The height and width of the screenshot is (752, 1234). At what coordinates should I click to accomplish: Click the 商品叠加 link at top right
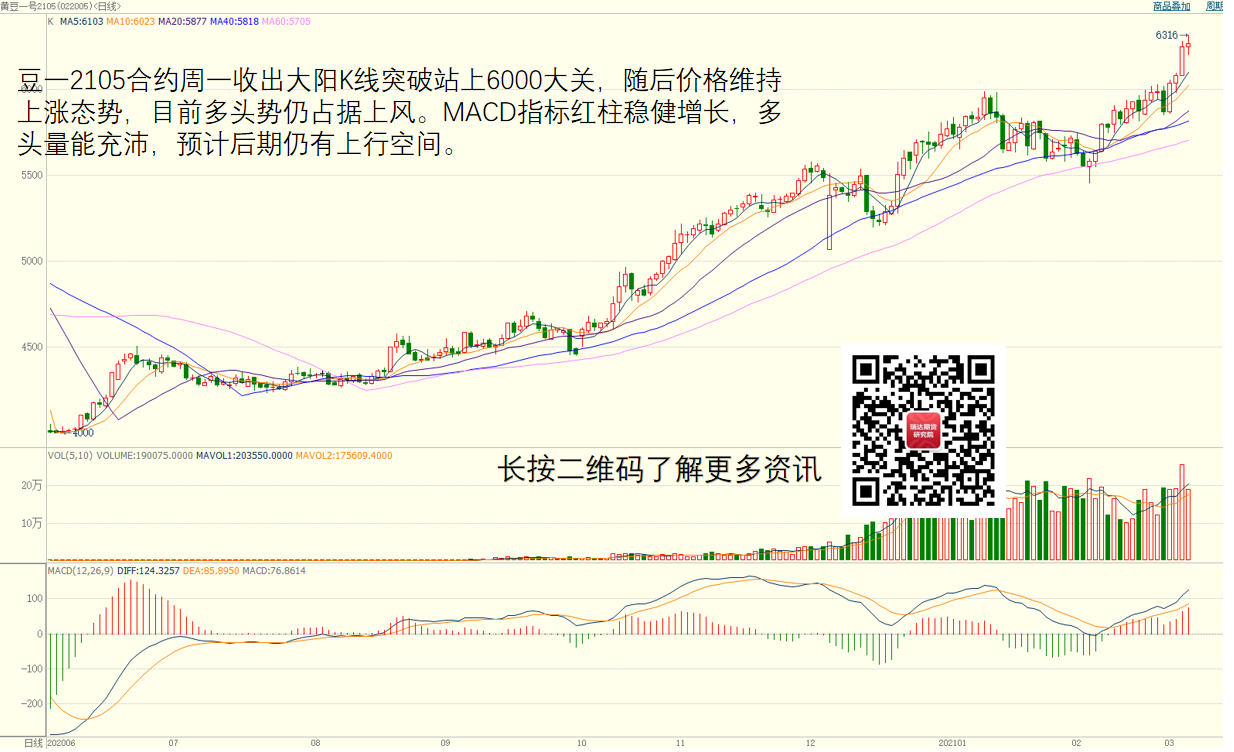(1171, 6)
